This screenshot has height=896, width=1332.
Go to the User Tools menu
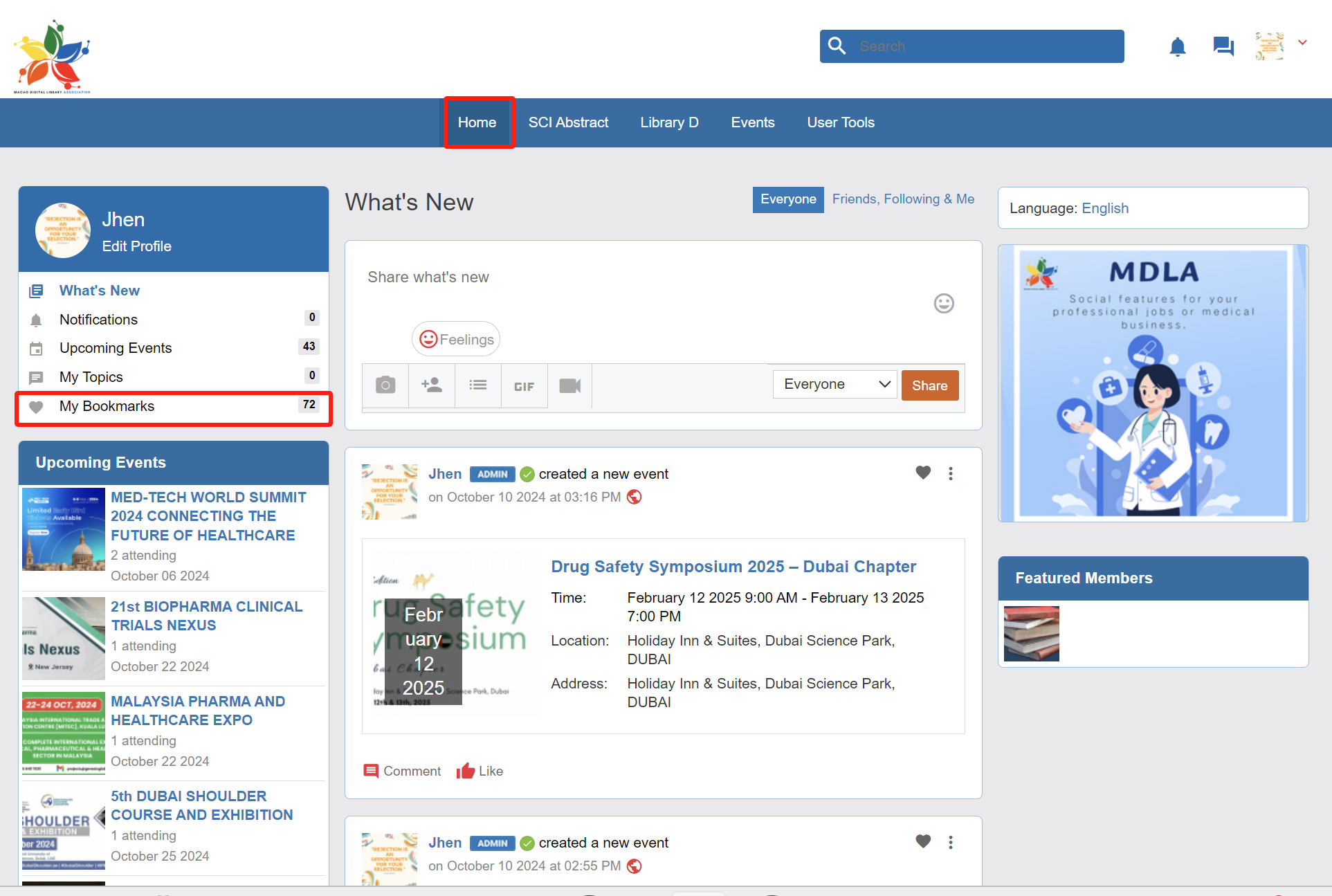click(840, 122)
